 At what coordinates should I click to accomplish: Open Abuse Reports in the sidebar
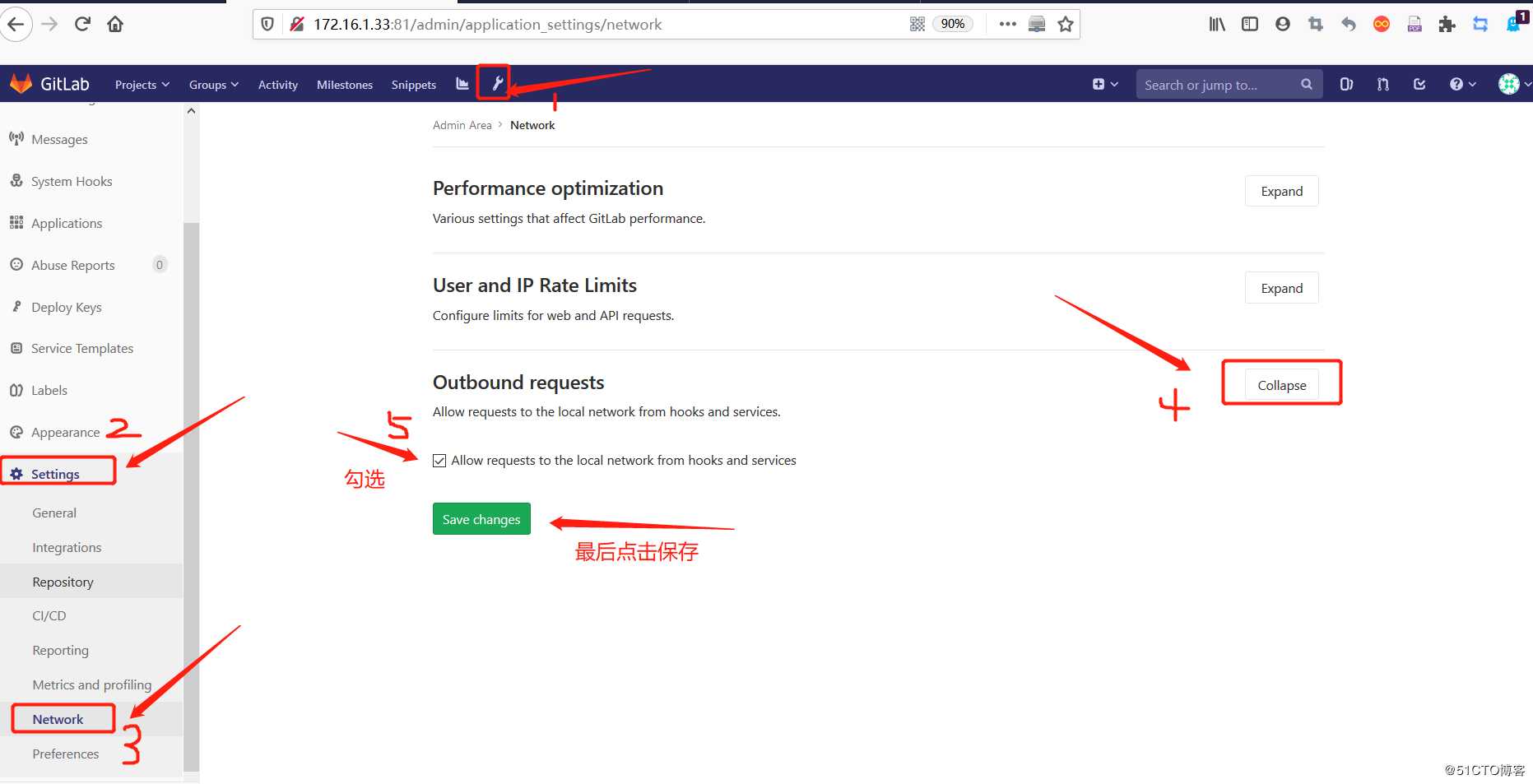pyautogui.click(x=72, y=265)
